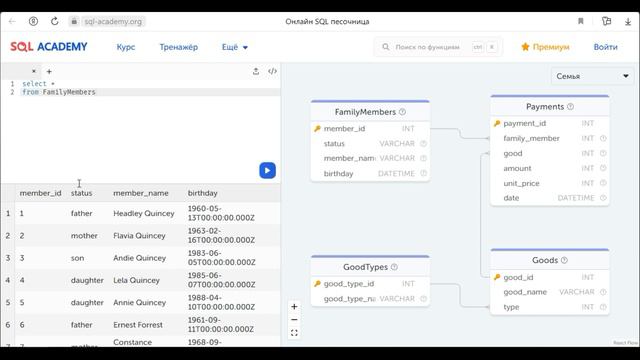This screenshot has height=360, width=640.
Task: Click the browser back arrow
Action: click(12, 21)
